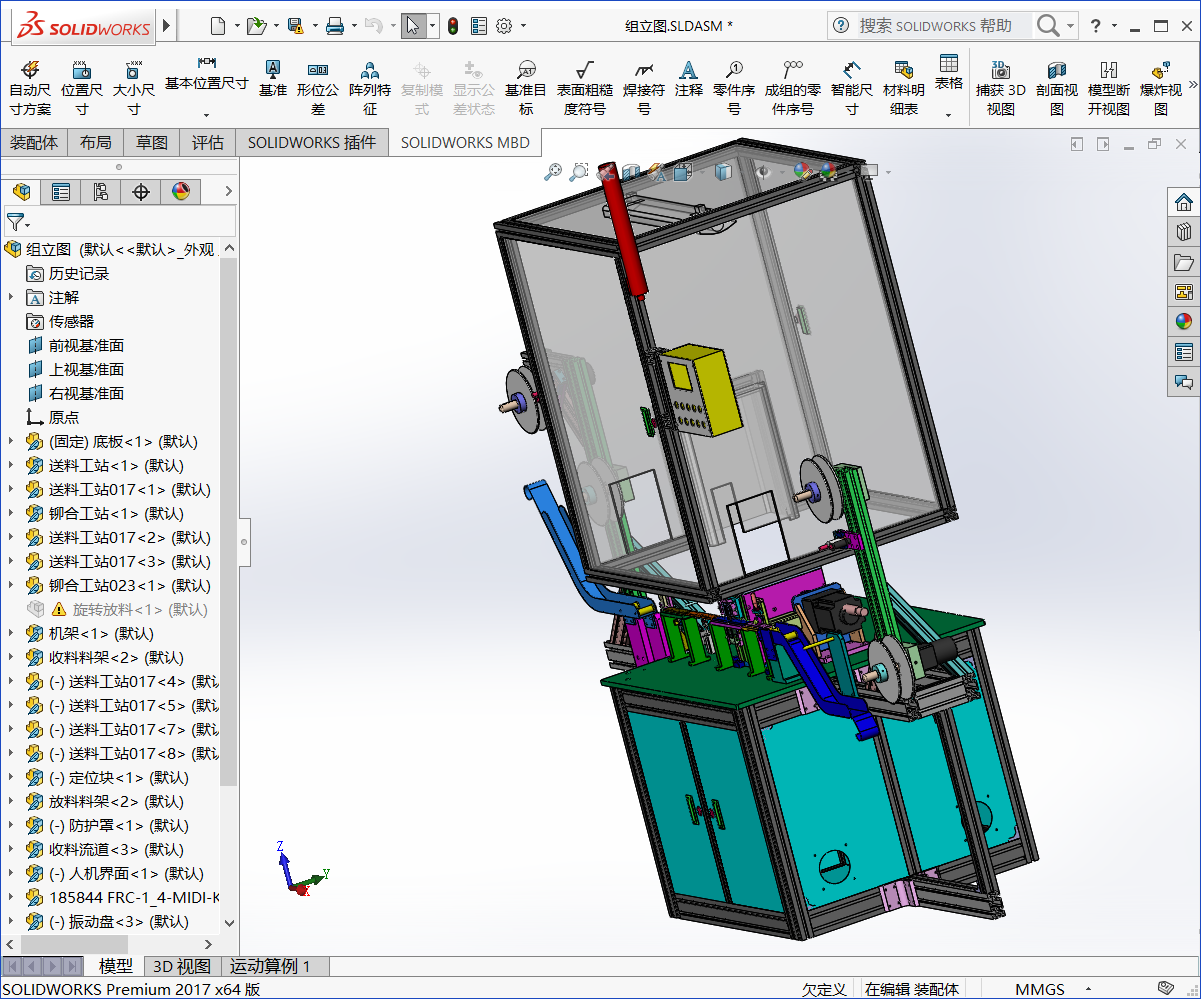Switch to the 草图 ribbon tab
Screen dimensions: 1201x999
pos(152,143)
